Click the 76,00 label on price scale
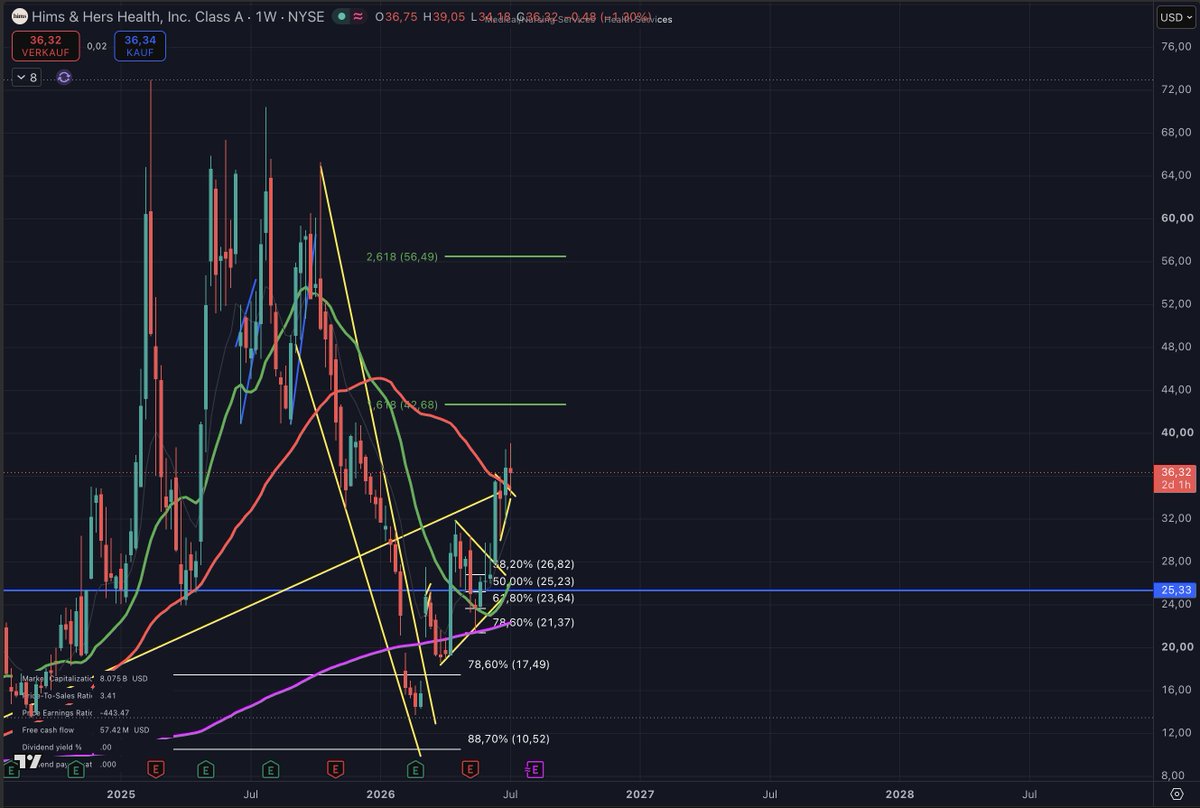This screenshot has height=808, width=1200. 1176,46
